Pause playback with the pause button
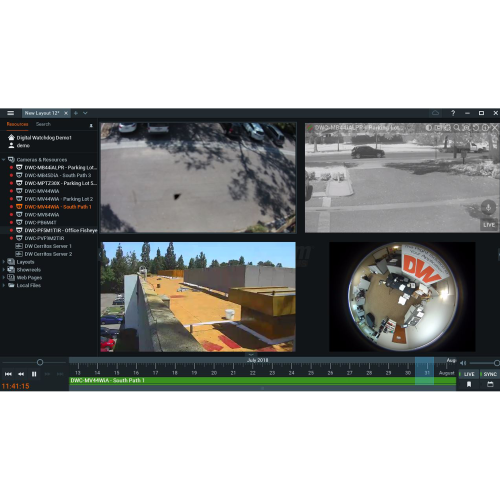This screenshot has width=500, height=500. 34,374
